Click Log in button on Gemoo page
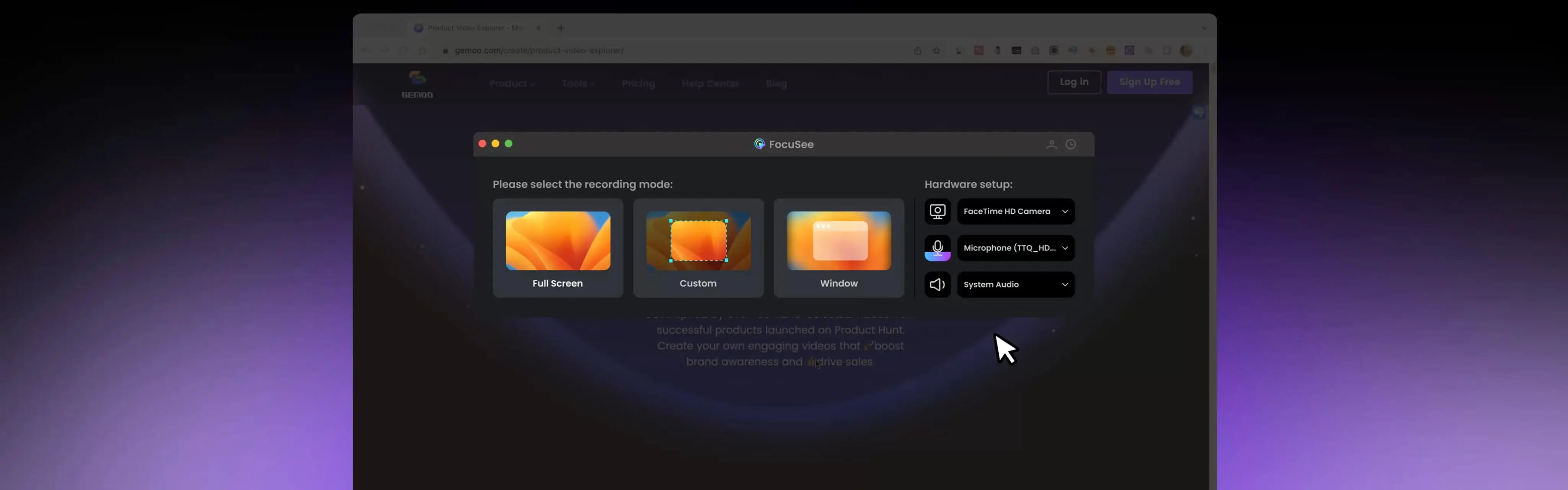This screenshot has width=1568, height=490. [1074, 82]
